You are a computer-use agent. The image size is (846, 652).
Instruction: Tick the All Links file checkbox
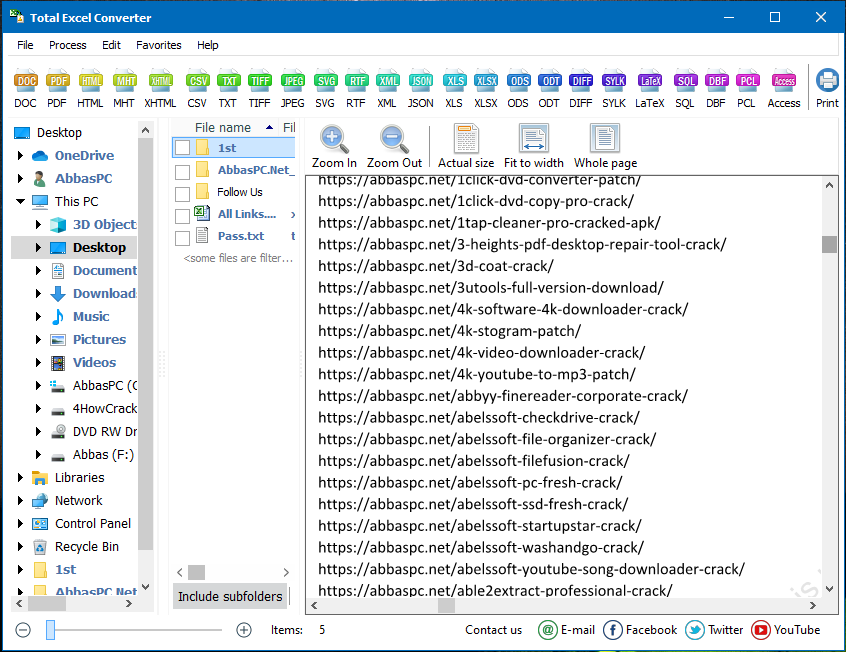point(182,216)
